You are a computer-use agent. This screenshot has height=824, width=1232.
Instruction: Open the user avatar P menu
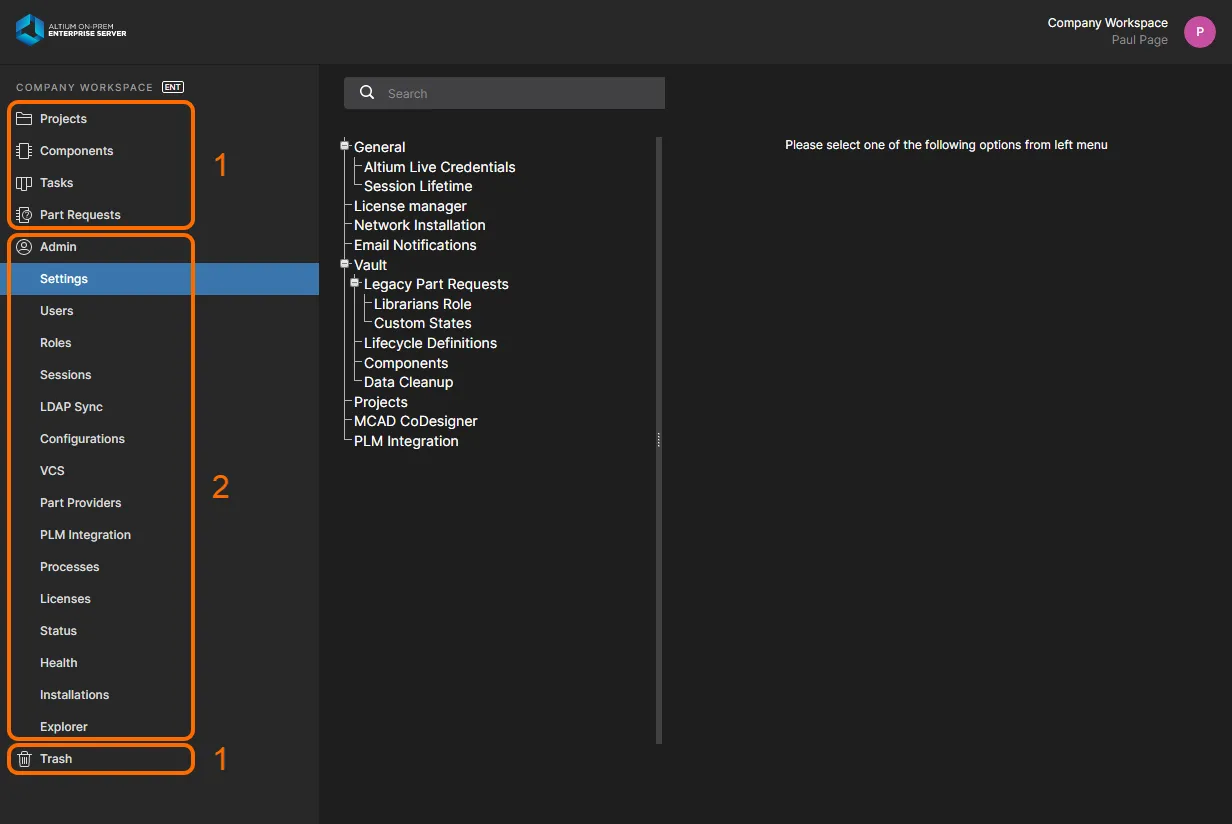1200,32
